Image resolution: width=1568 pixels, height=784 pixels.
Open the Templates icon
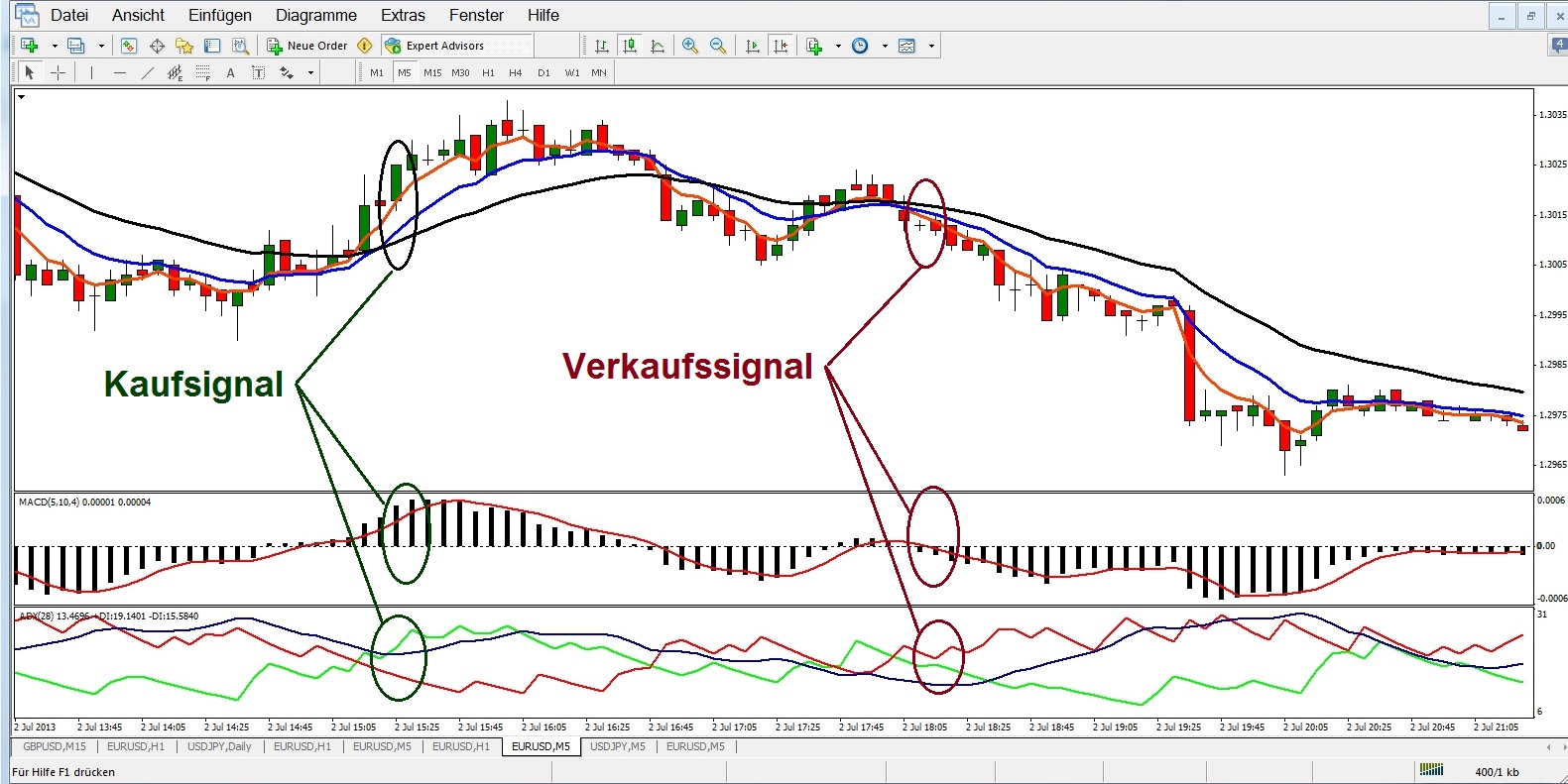pos(906,46)
